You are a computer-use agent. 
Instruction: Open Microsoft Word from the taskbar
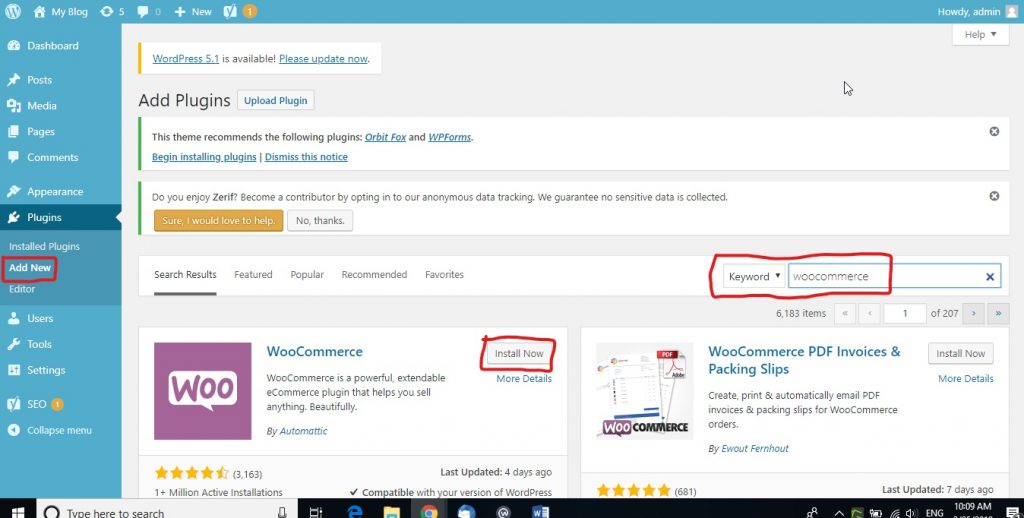point(541,512)
